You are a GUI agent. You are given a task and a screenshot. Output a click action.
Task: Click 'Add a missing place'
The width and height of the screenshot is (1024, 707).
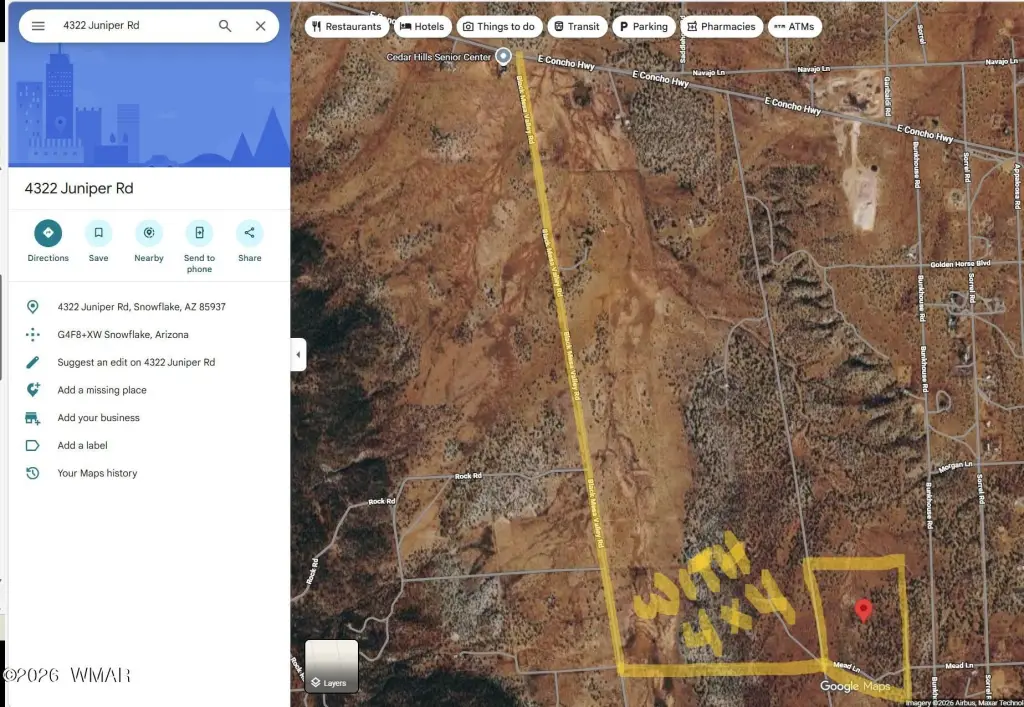102,390
